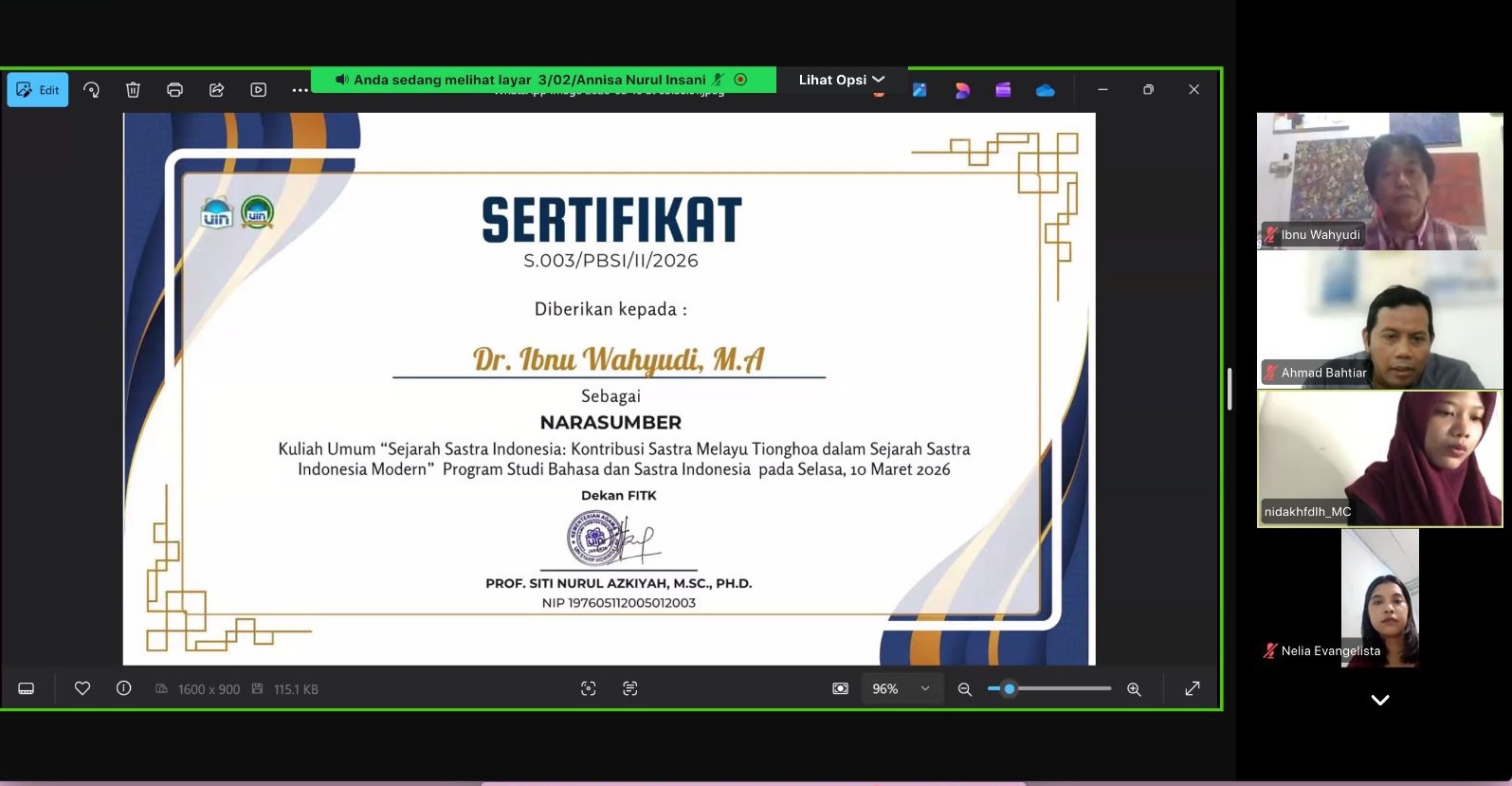Start slideshow from the toolbar
Image resolution: width=1512 pixels, height=786 pixels.
[x=258, y=90]
